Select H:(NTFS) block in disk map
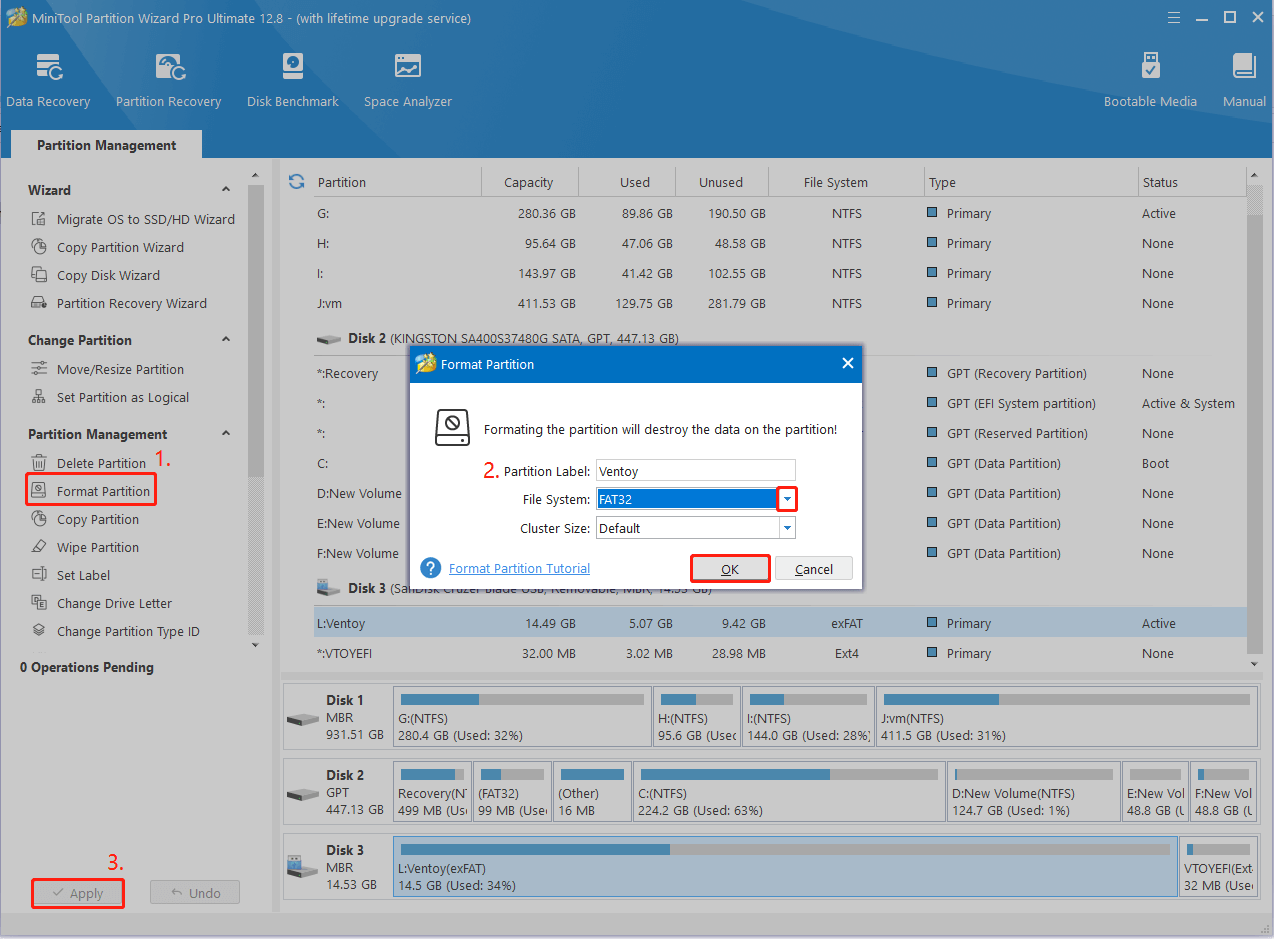The height and width of the screenshot is (939, 1274). pos(698,716)
